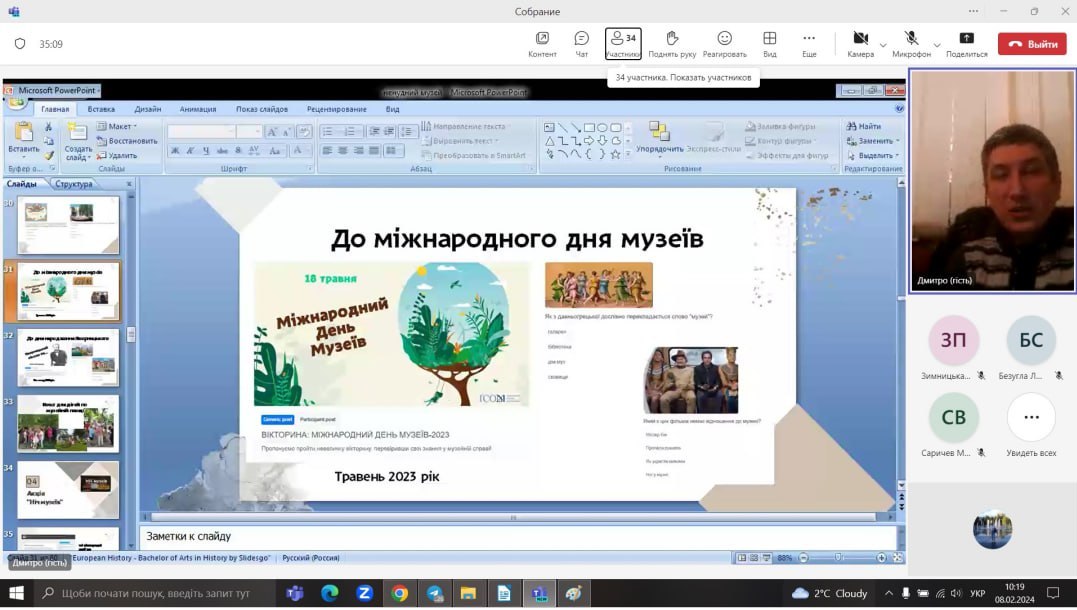Leave the meeting with the red button
Viewport: 1077px width, 610px height.
(x=1032, y=44)
